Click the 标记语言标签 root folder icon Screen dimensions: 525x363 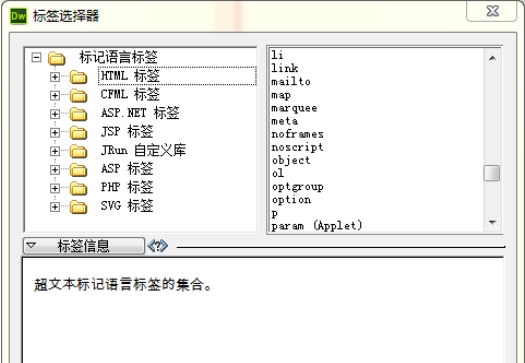click(57, 58)
